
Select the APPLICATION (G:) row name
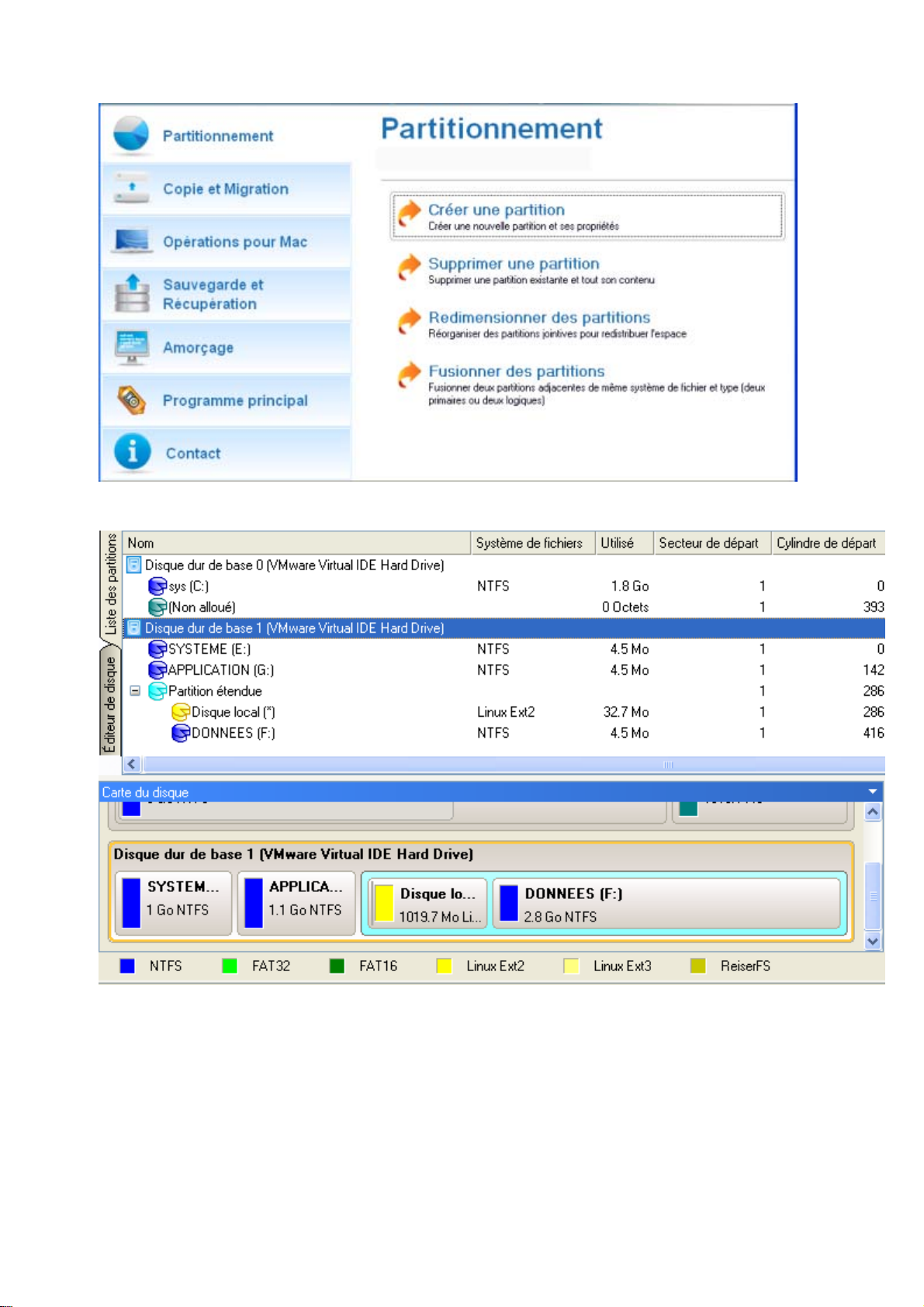[221, 670]
